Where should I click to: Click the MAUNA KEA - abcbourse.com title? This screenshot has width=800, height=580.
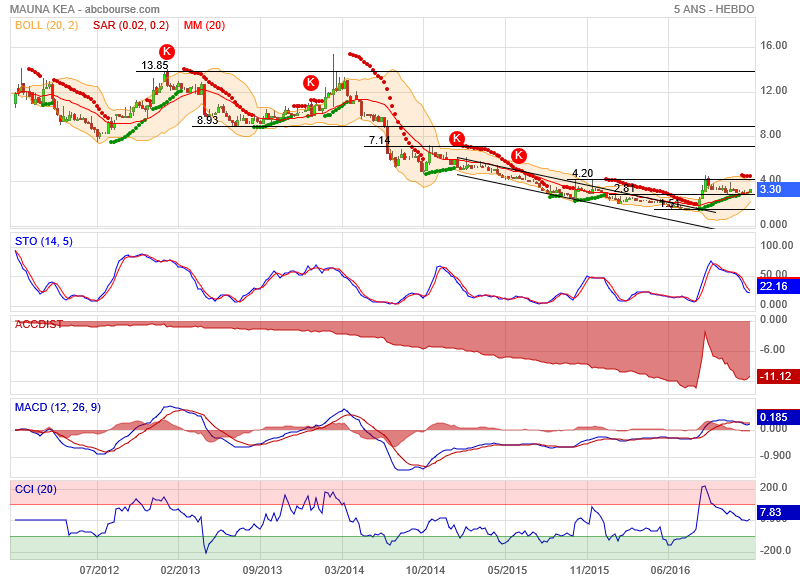85,9
